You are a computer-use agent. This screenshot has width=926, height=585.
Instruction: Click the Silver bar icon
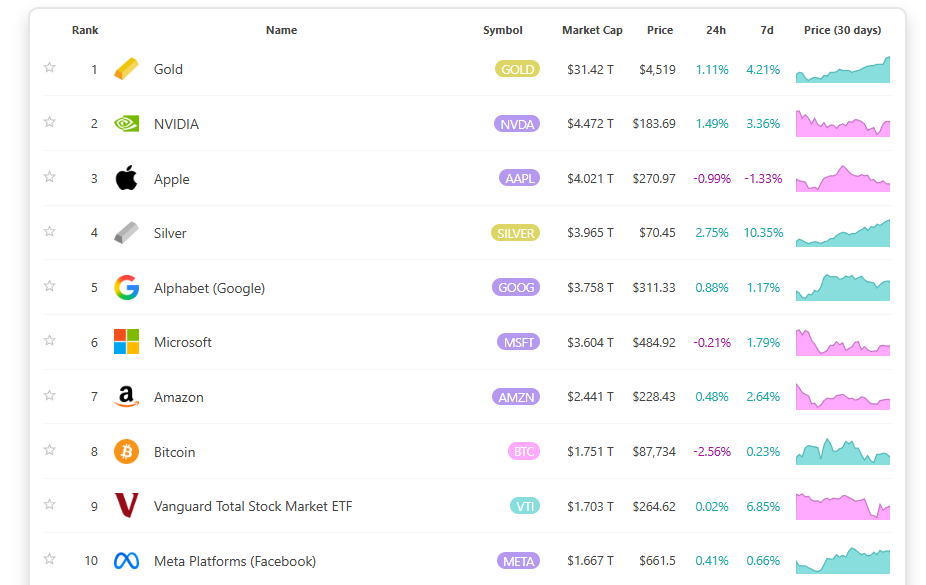tap(125, 232)
